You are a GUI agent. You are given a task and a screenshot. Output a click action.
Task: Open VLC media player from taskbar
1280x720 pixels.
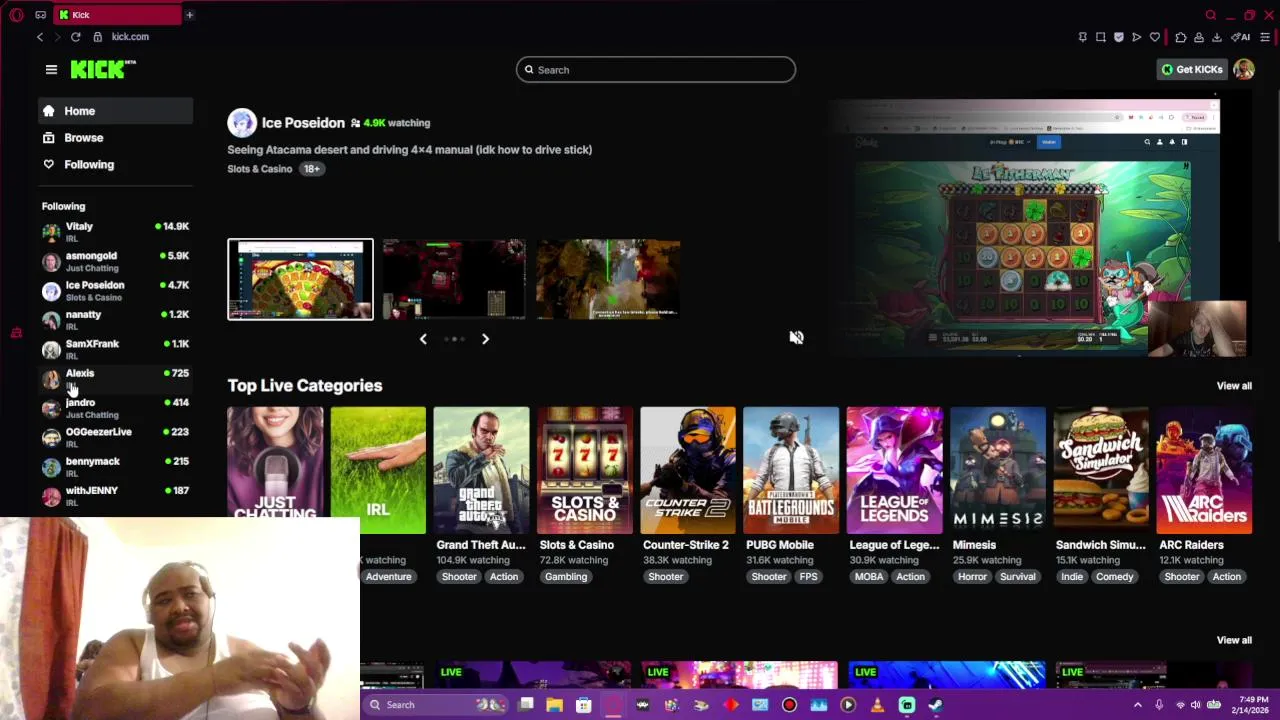pos(877,705)
